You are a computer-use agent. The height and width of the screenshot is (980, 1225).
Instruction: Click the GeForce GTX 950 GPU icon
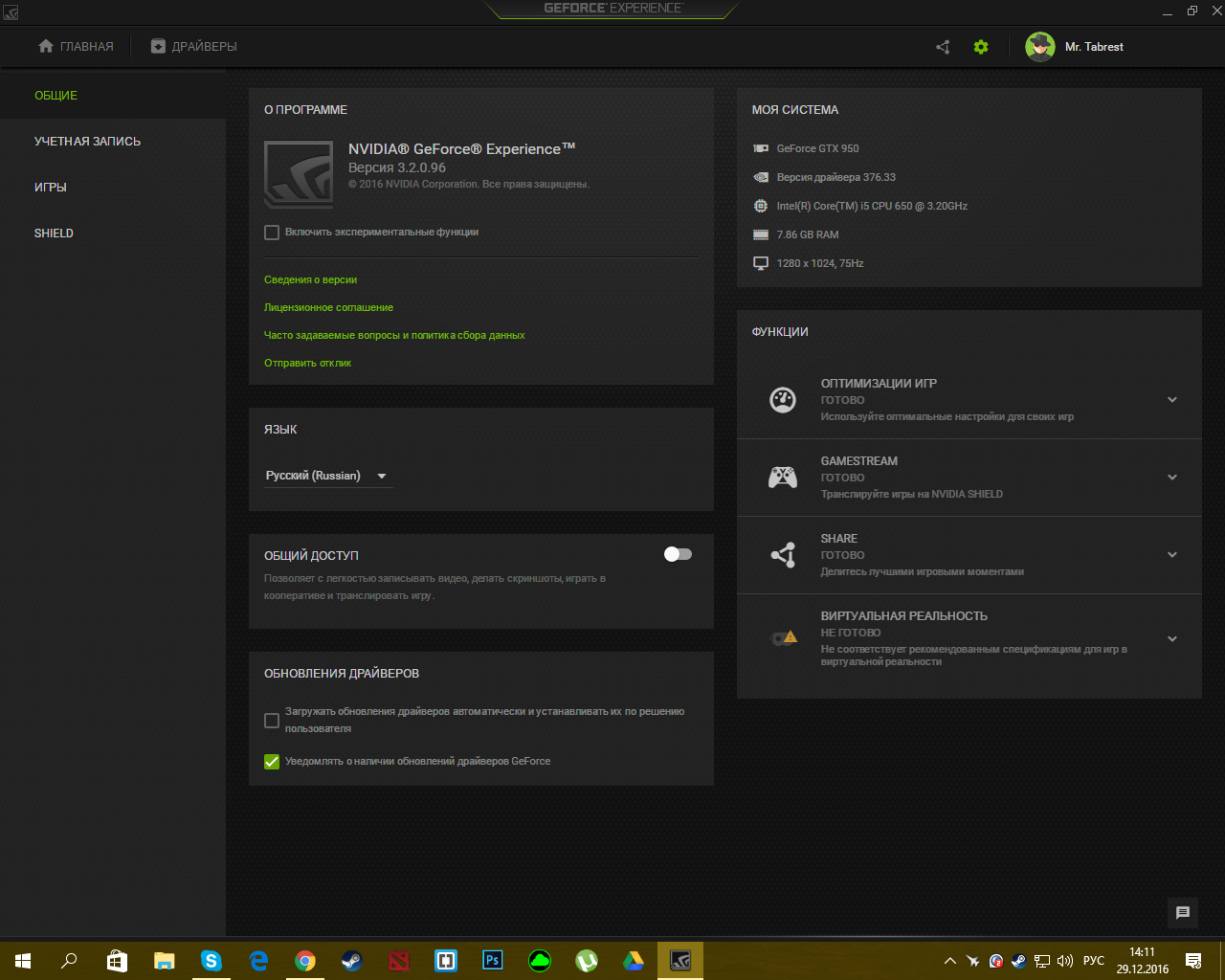(x=761, y=148)
